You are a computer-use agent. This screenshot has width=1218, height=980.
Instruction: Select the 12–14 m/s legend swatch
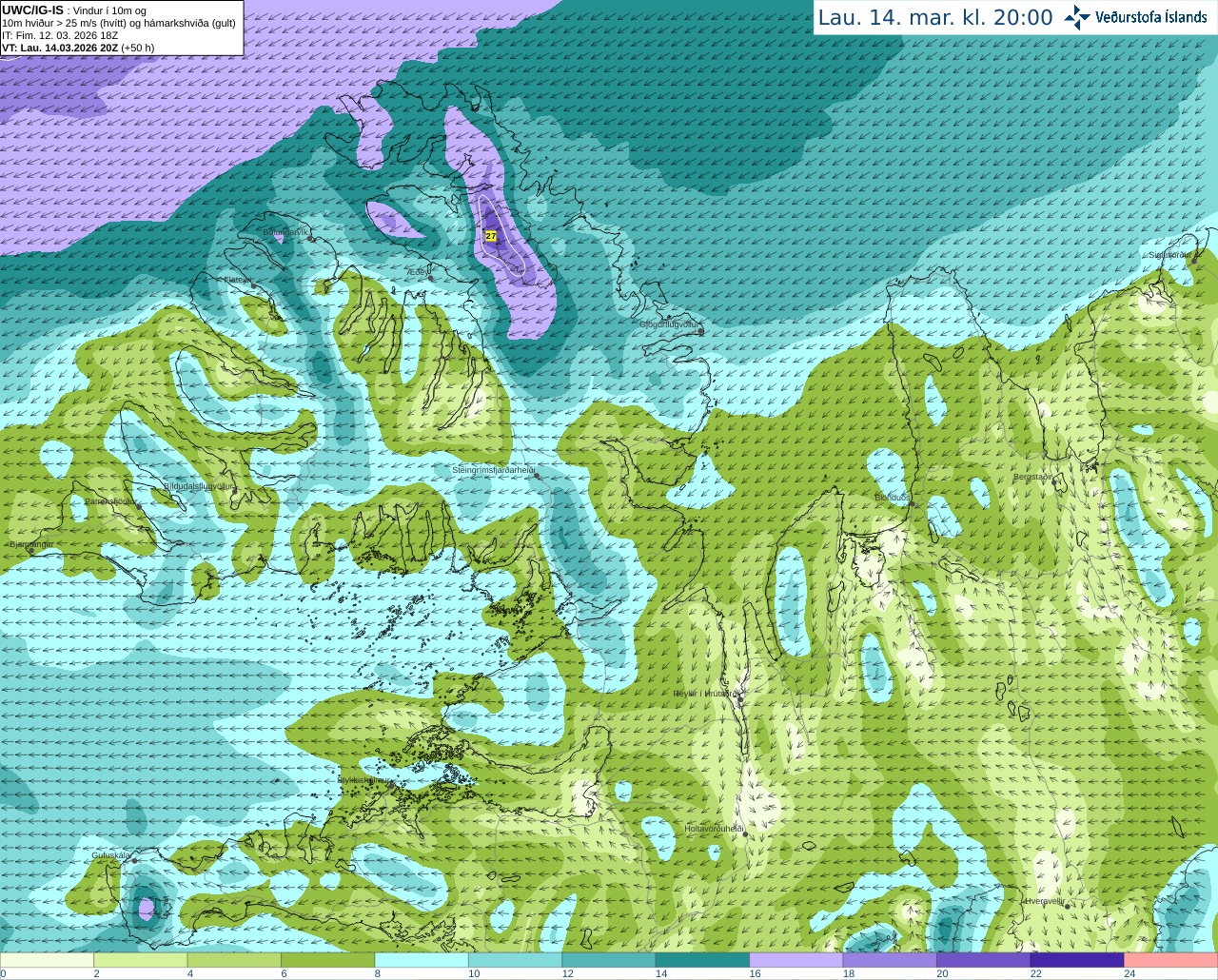pos(609,960)
